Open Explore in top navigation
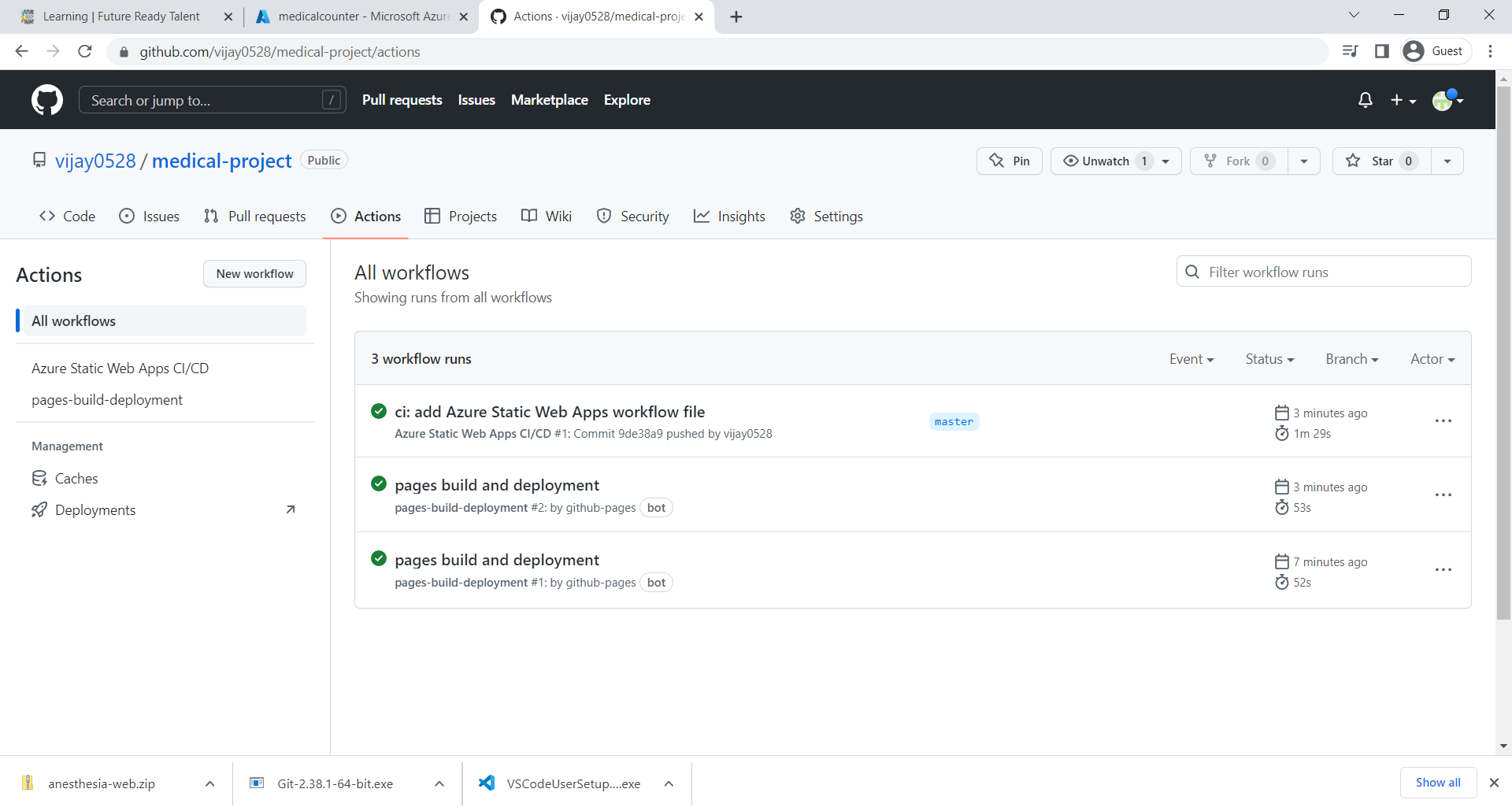The image size is (1512, 811). click(x=627, y=100)
